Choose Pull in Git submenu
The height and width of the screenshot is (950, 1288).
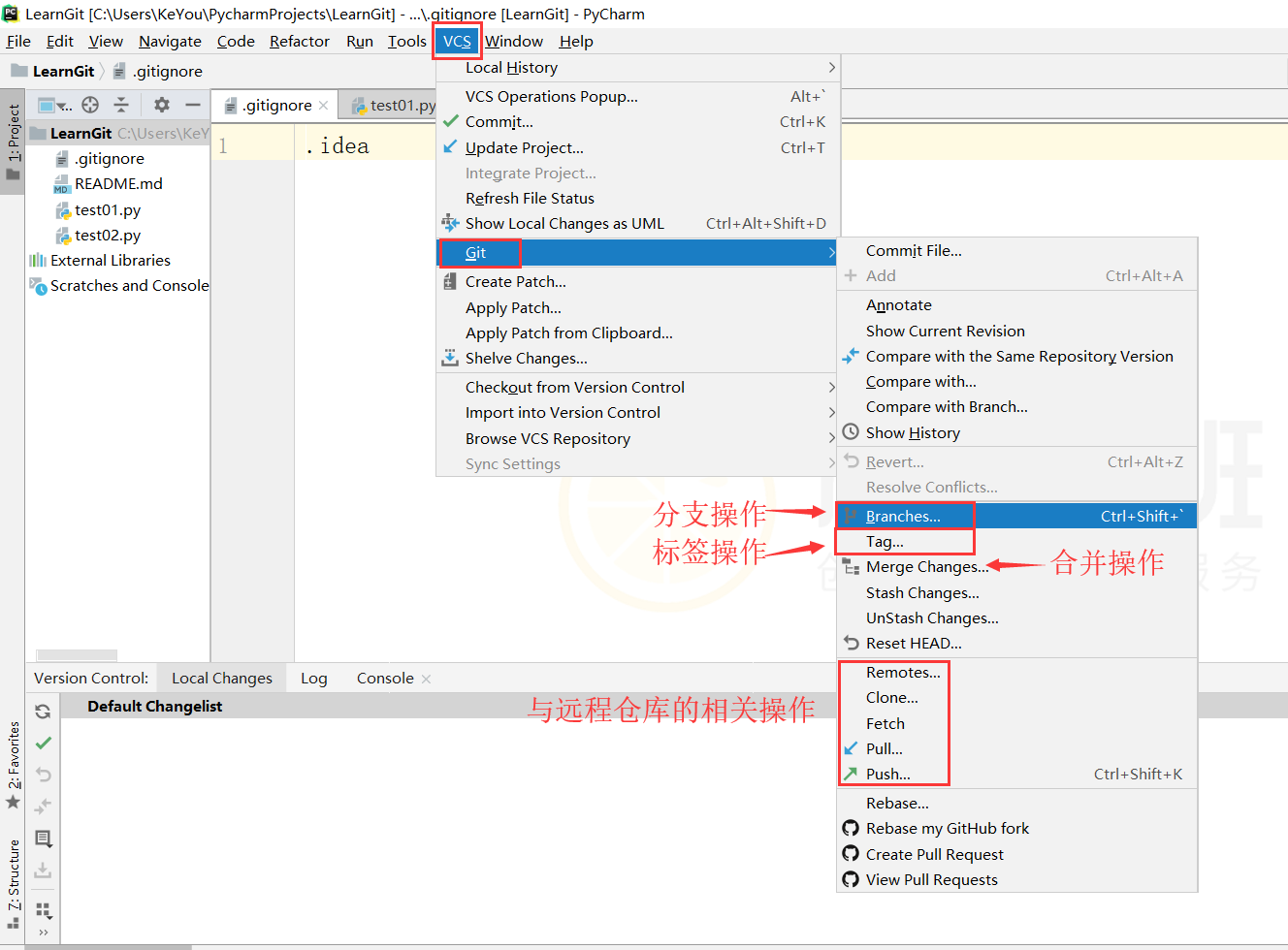point(1017,749)
